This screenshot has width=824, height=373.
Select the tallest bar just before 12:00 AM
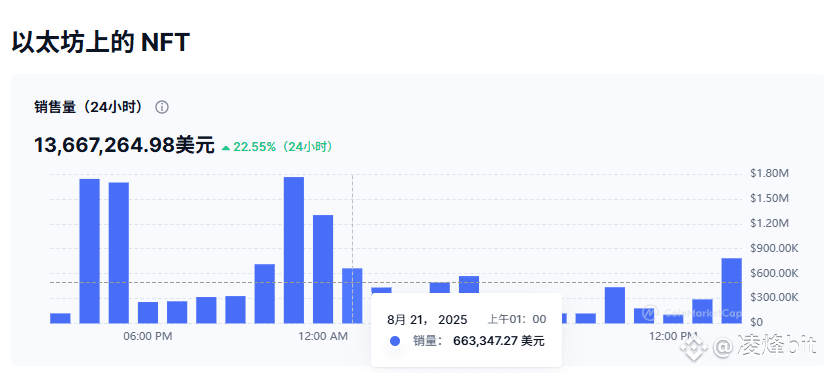(294, 250)
